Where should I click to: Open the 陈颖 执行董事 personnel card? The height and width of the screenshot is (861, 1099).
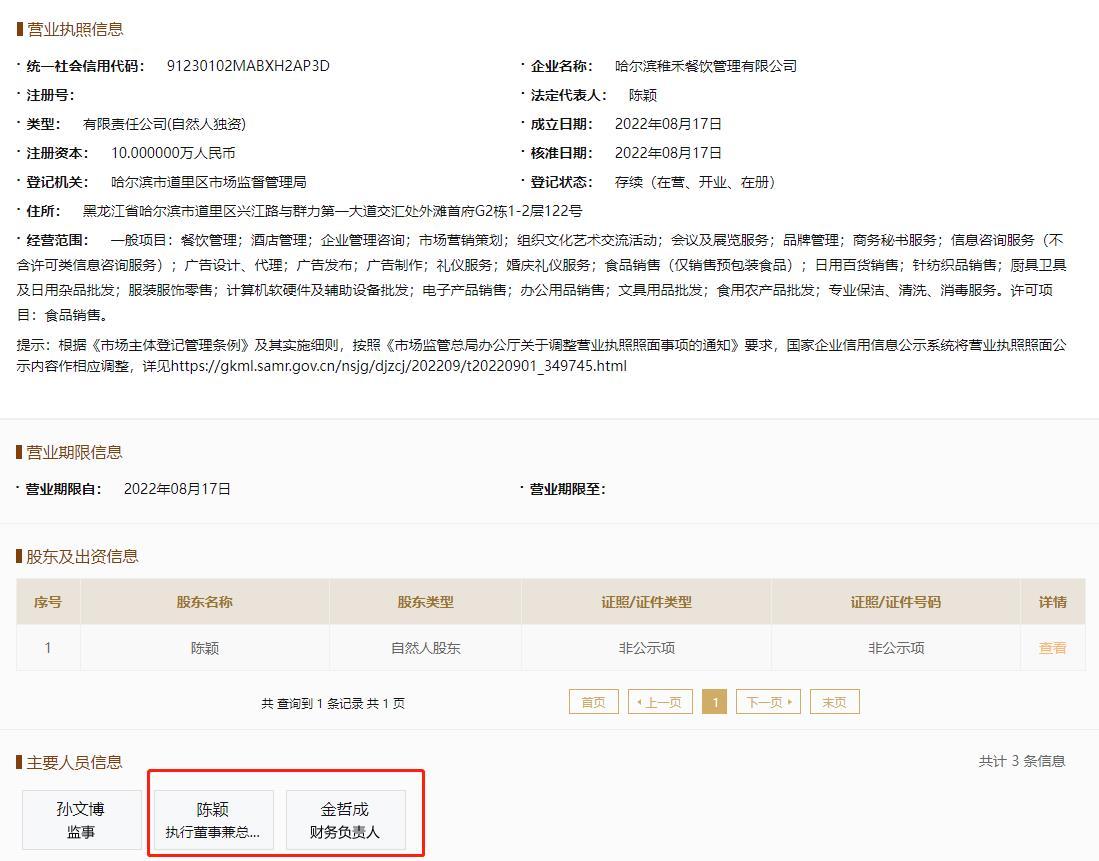tap(213, 820)
